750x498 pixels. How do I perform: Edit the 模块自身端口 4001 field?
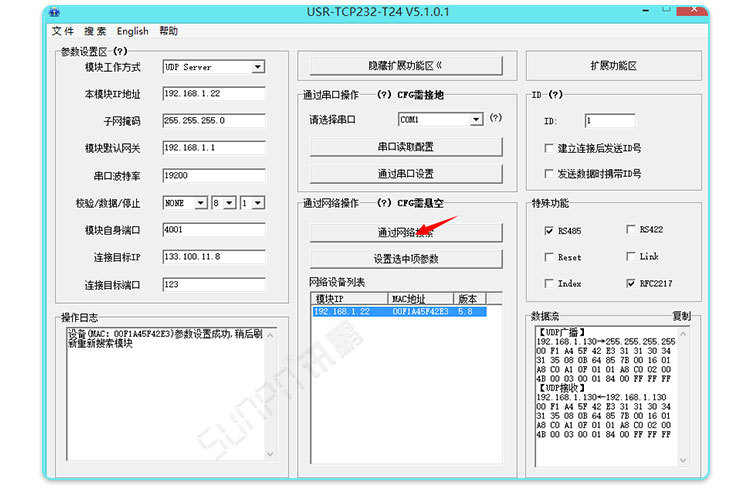point(214,230)
